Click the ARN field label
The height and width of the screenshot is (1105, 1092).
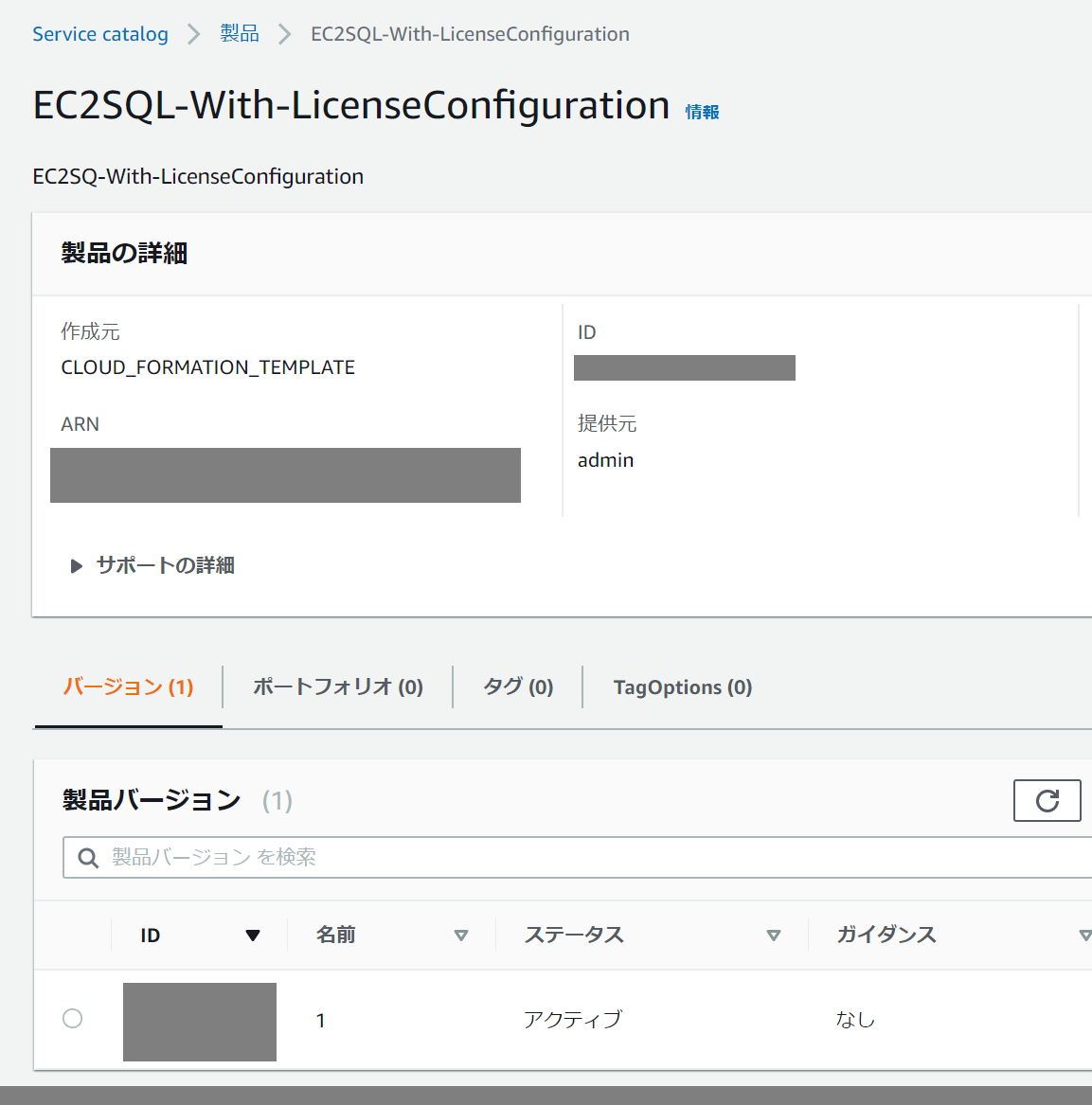click(80, 424)
